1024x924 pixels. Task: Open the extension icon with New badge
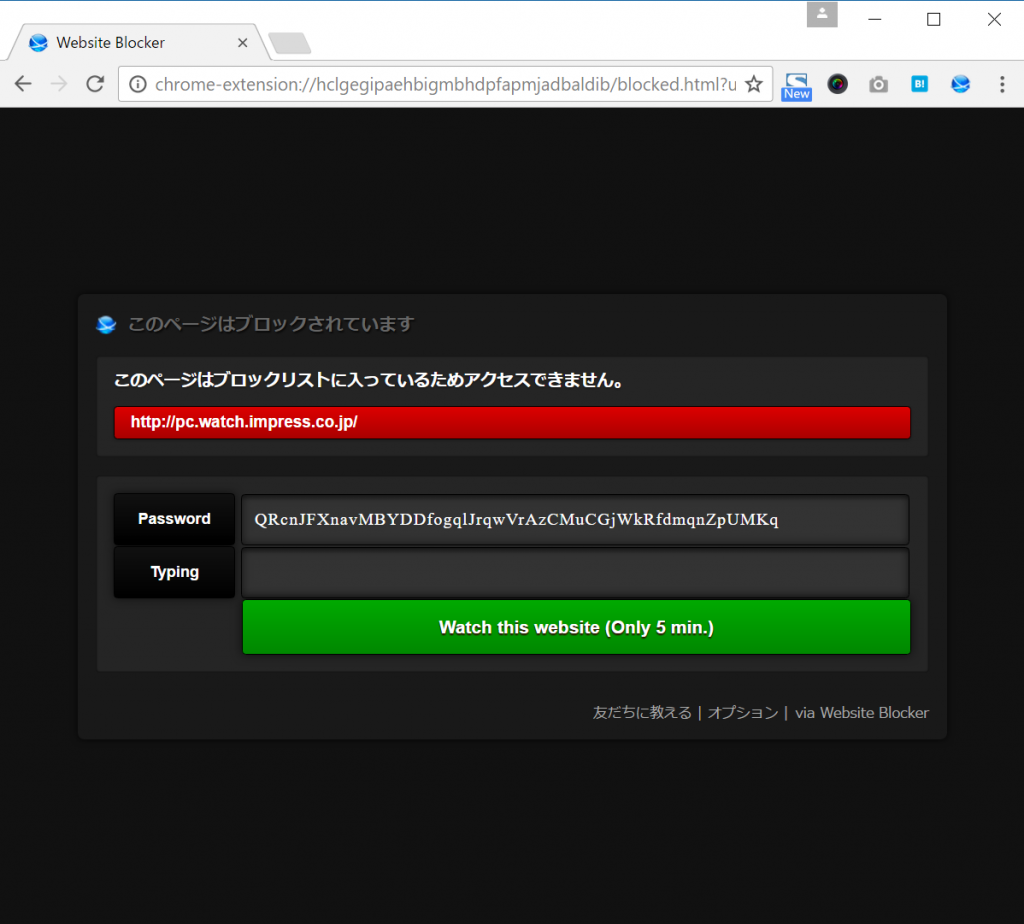(x=796, y=85)
